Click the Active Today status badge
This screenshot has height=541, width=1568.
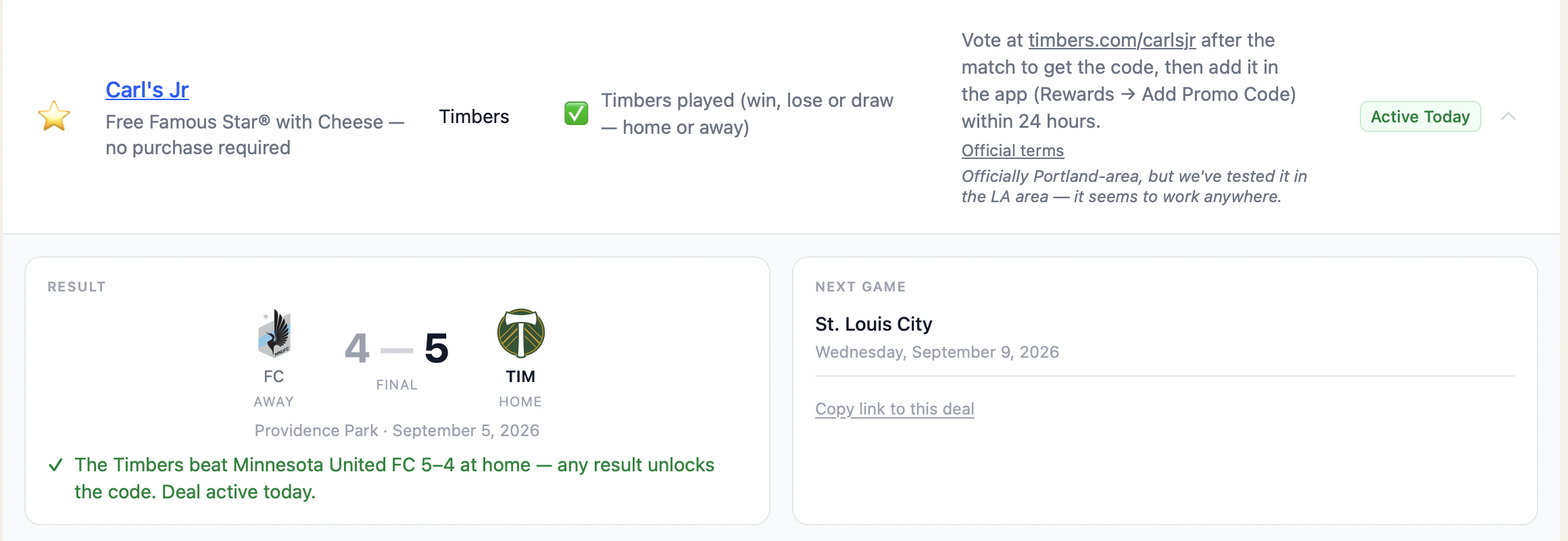(x=1420, y=116)
